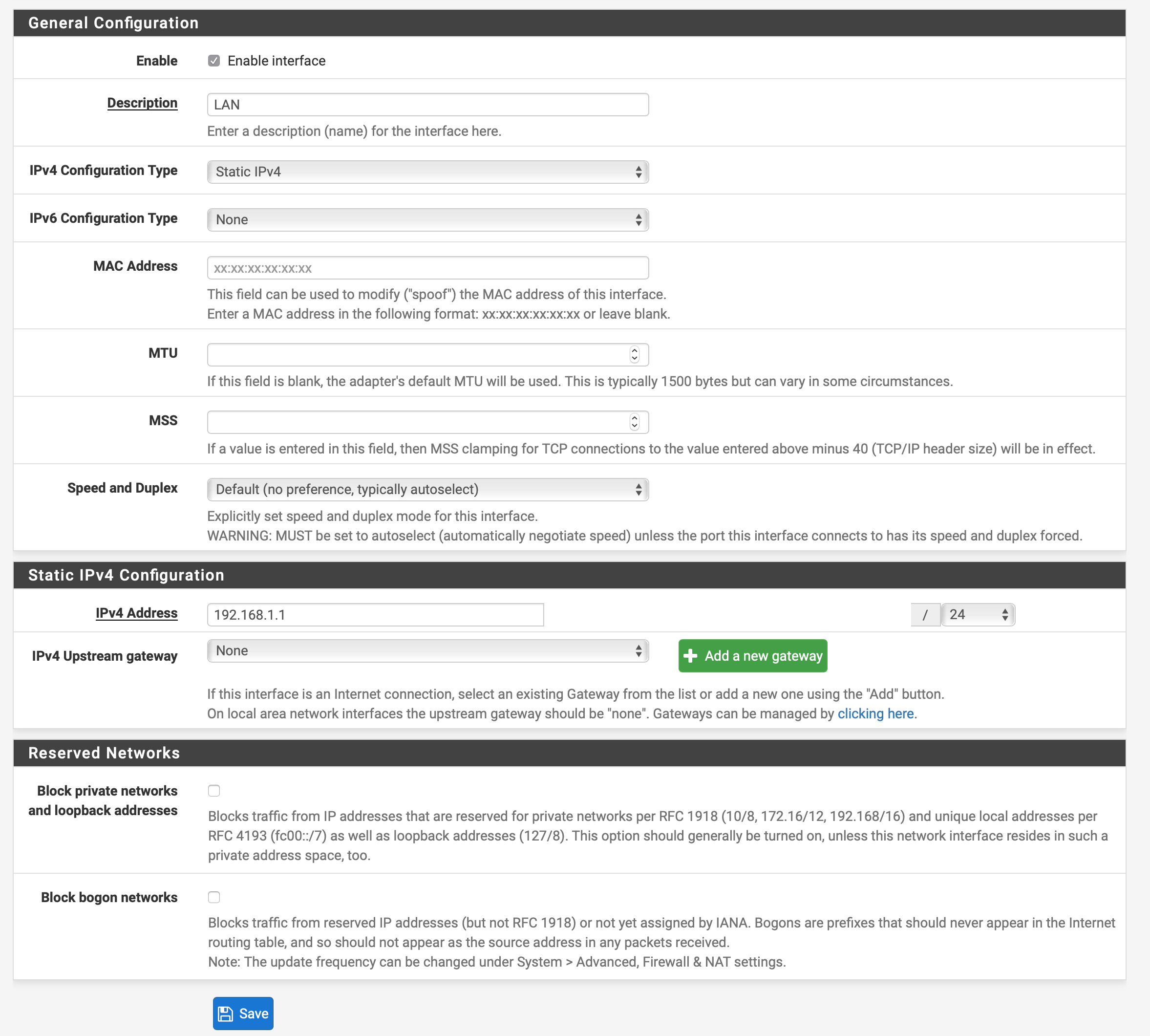
Task: Click the floppy disk icon on Save
Action: pos(225,1013)
